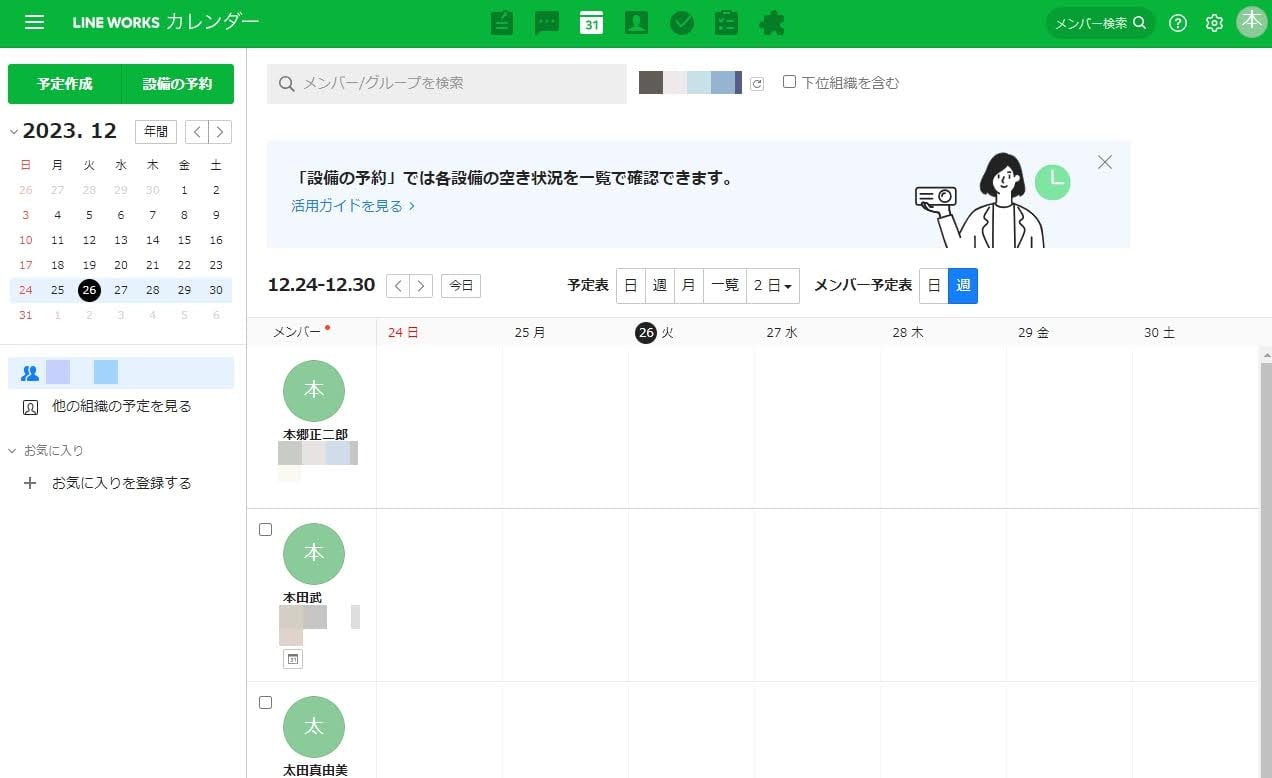
Task: Open the puzzle piece apps icon
Action: [772, 23]
